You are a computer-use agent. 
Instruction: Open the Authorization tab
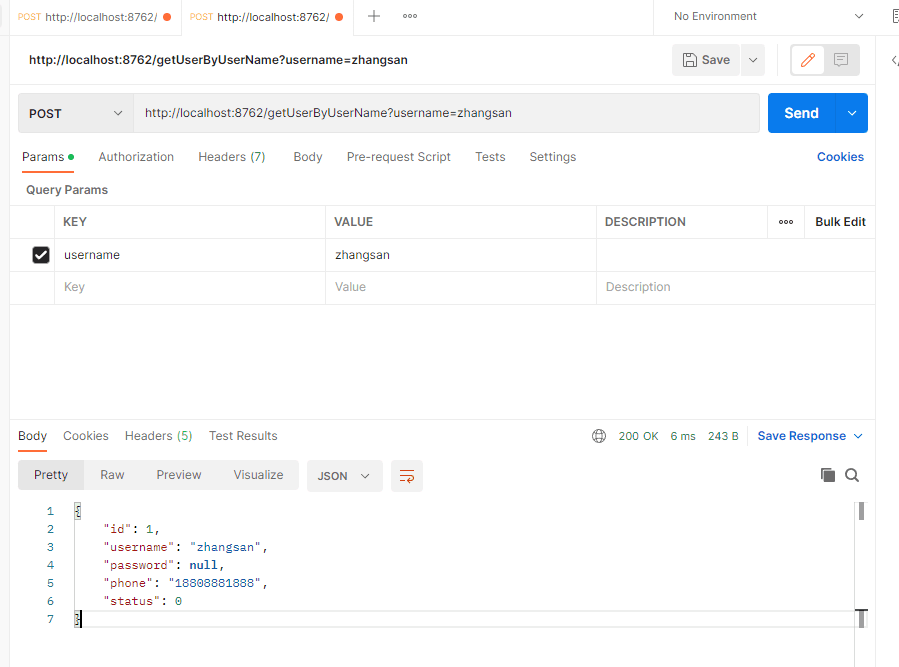136,157
